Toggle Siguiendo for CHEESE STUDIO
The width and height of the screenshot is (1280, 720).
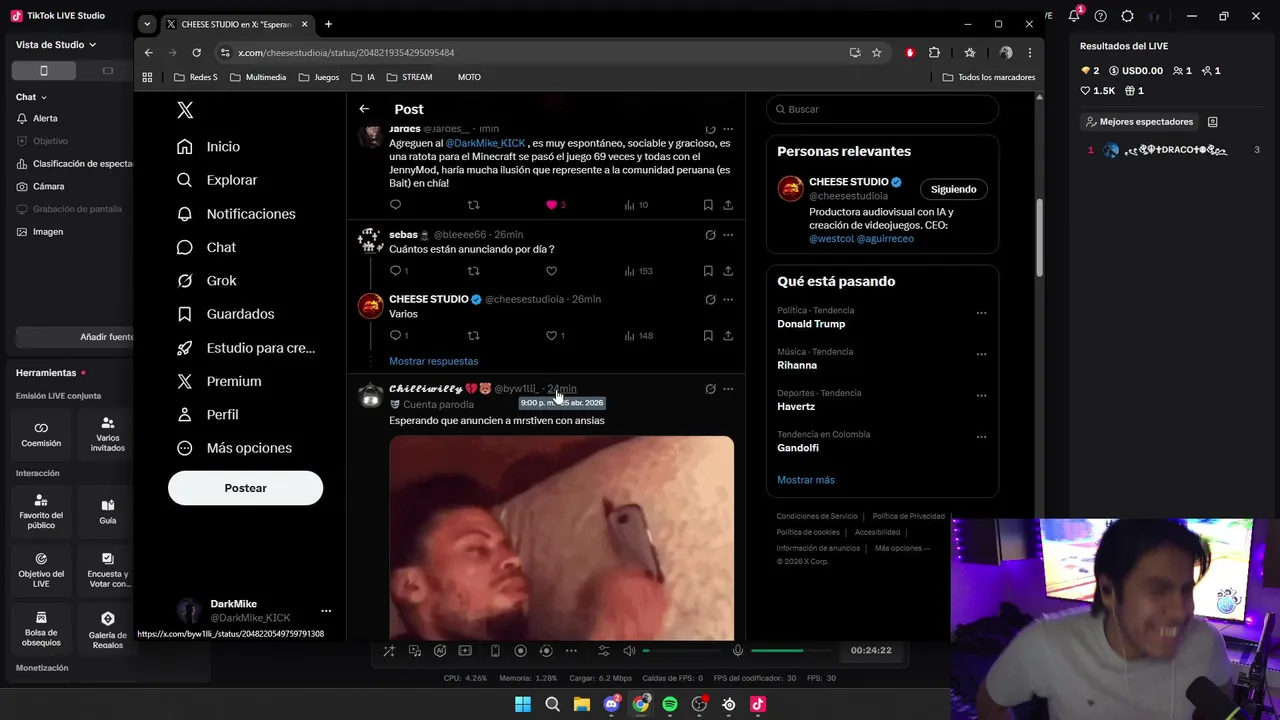[x=953, y=189]
